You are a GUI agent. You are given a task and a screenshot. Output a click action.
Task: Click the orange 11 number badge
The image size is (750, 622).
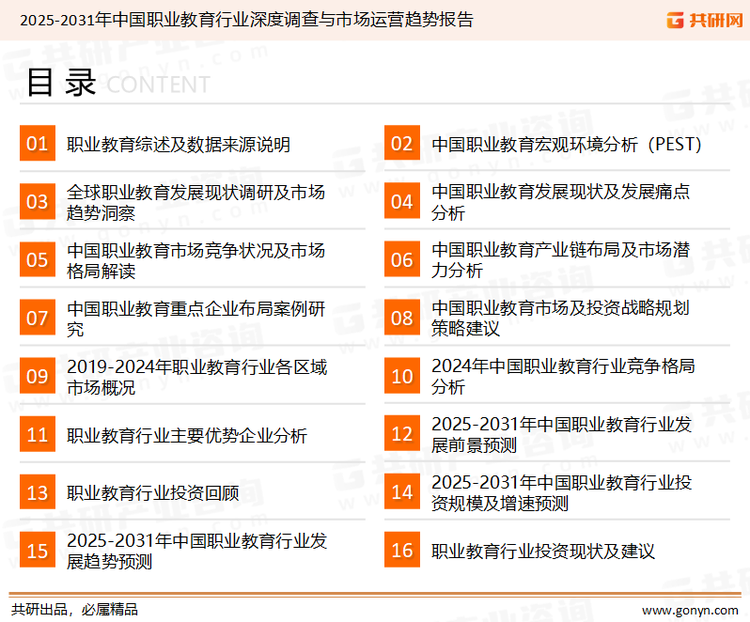(37, 434)
